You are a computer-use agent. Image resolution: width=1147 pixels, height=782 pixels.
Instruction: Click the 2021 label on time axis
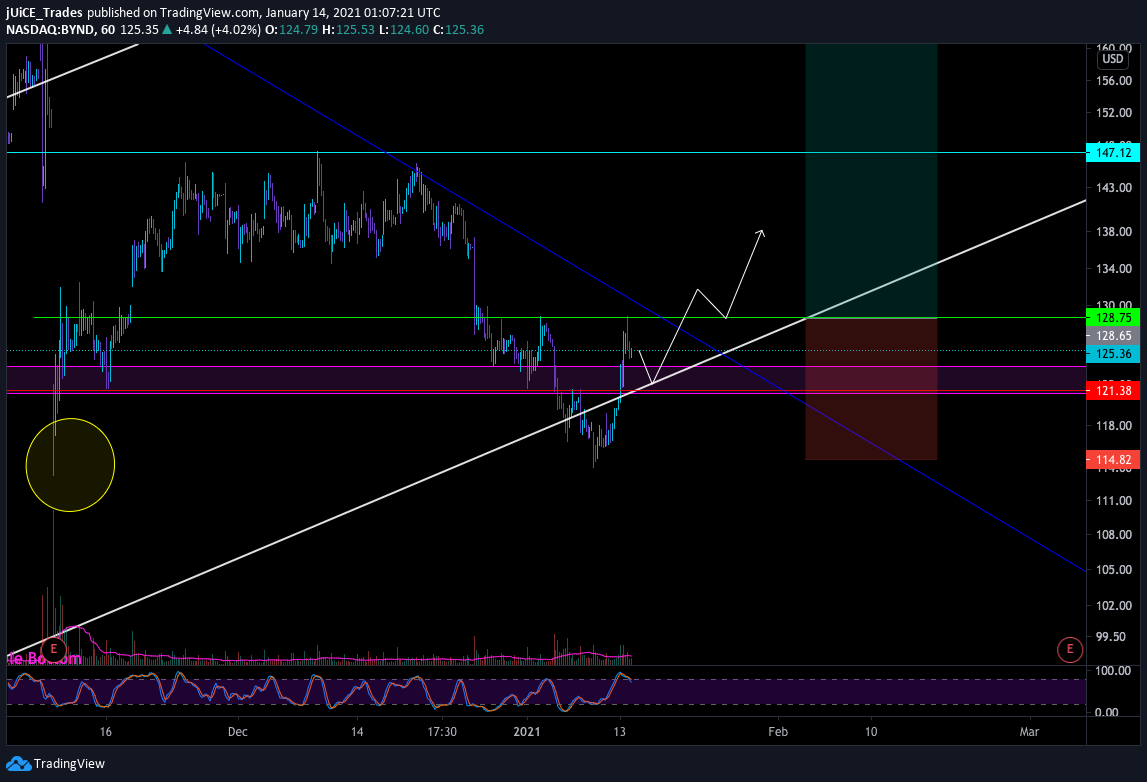(x=527, y=732)
